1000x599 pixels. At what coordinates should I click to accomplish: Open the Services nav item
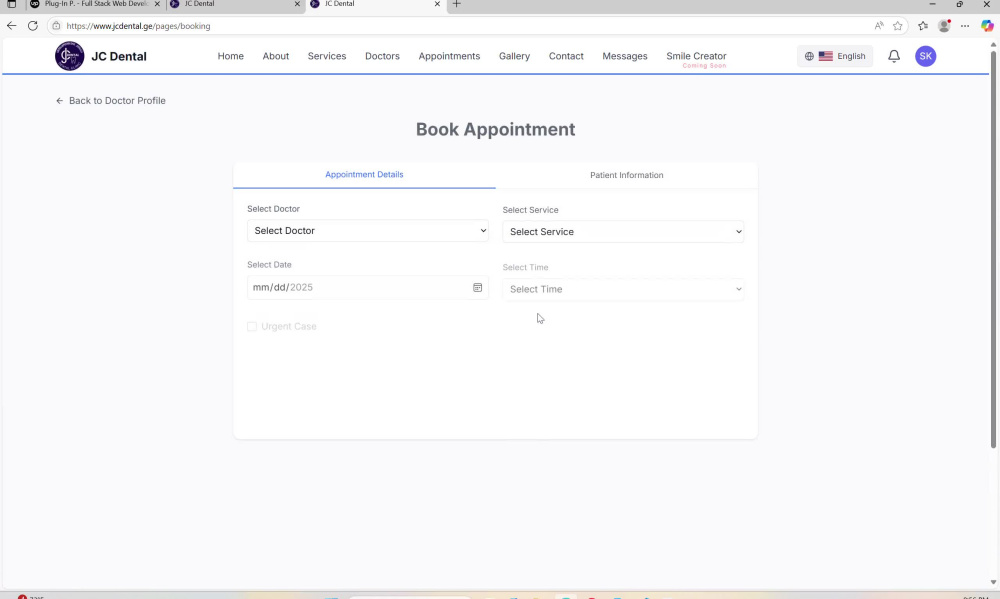click(x=327, y=56)
